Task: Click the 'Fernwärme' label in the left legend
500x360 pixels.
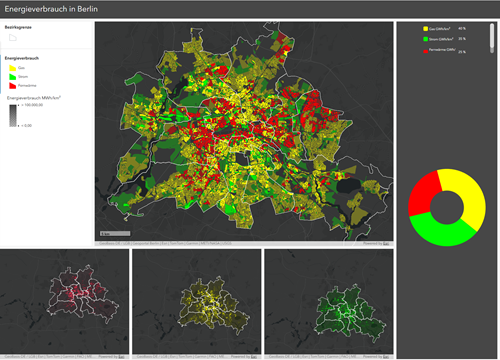Action: 27,86
